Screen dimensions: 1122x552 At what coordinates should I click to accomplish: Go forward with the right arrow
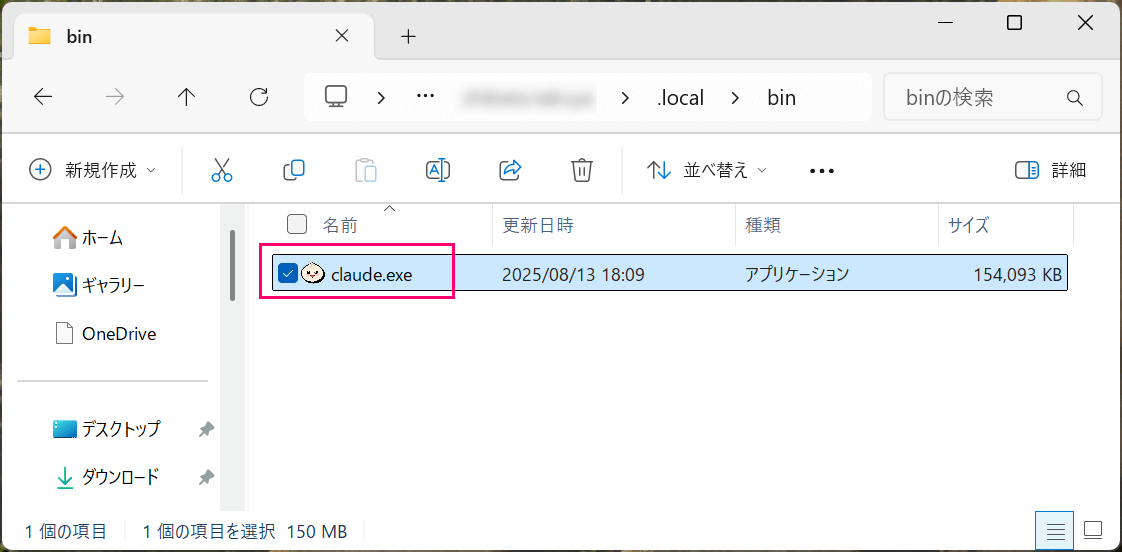114,97
